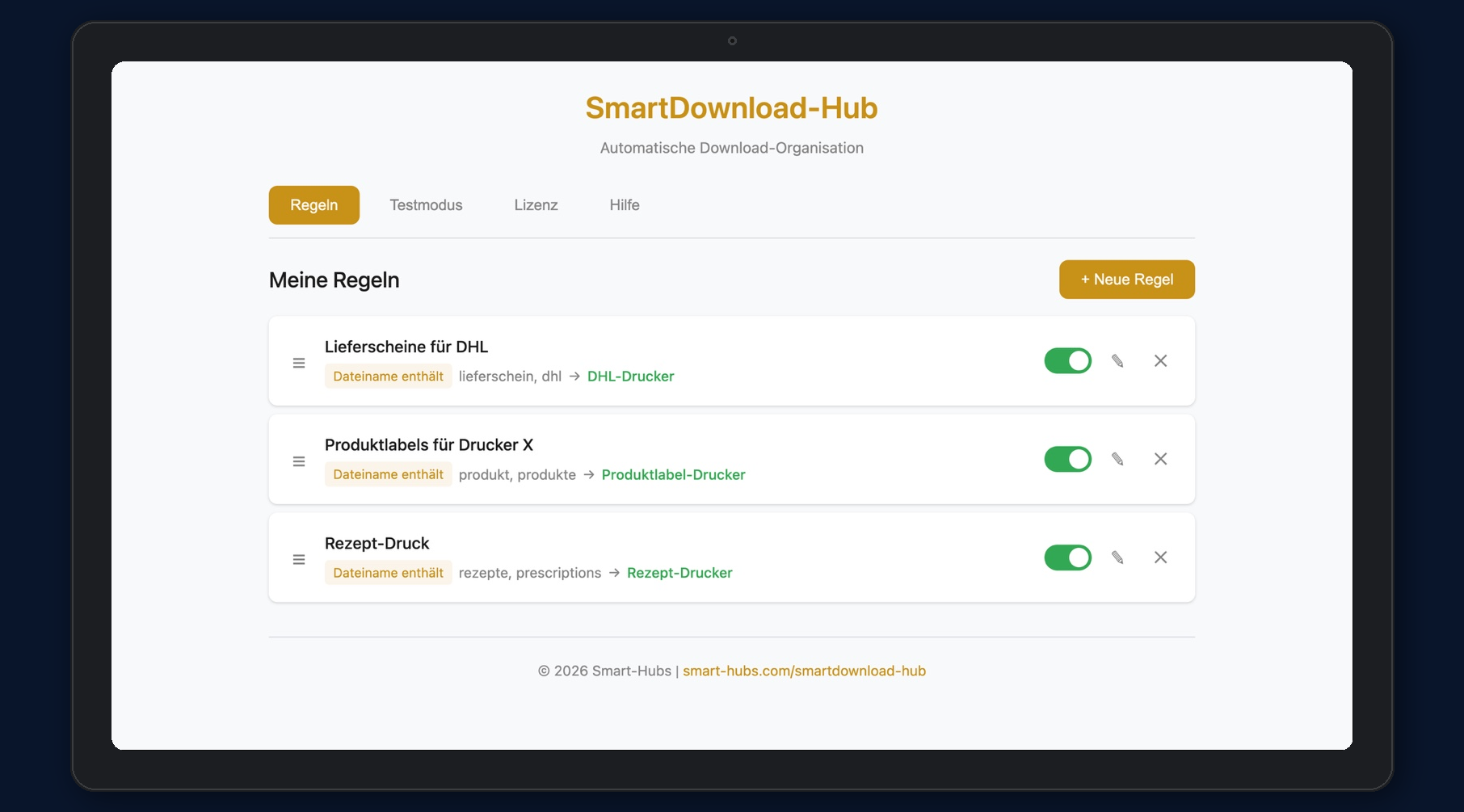Click the Dateiname enthält badge on Rezept-Druck
1464x812 pixels.
pyautogui.click(x=388, y=573)
